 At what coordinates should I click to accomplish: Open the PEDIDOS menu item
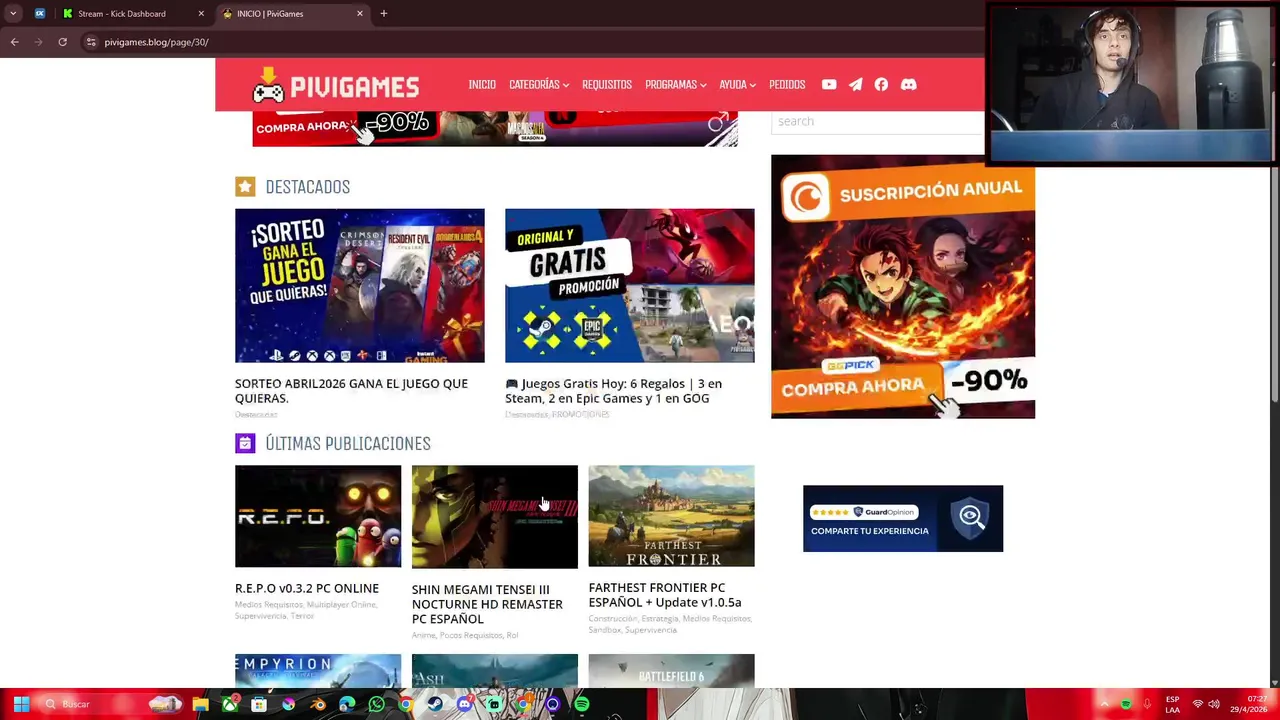point(787,85)
